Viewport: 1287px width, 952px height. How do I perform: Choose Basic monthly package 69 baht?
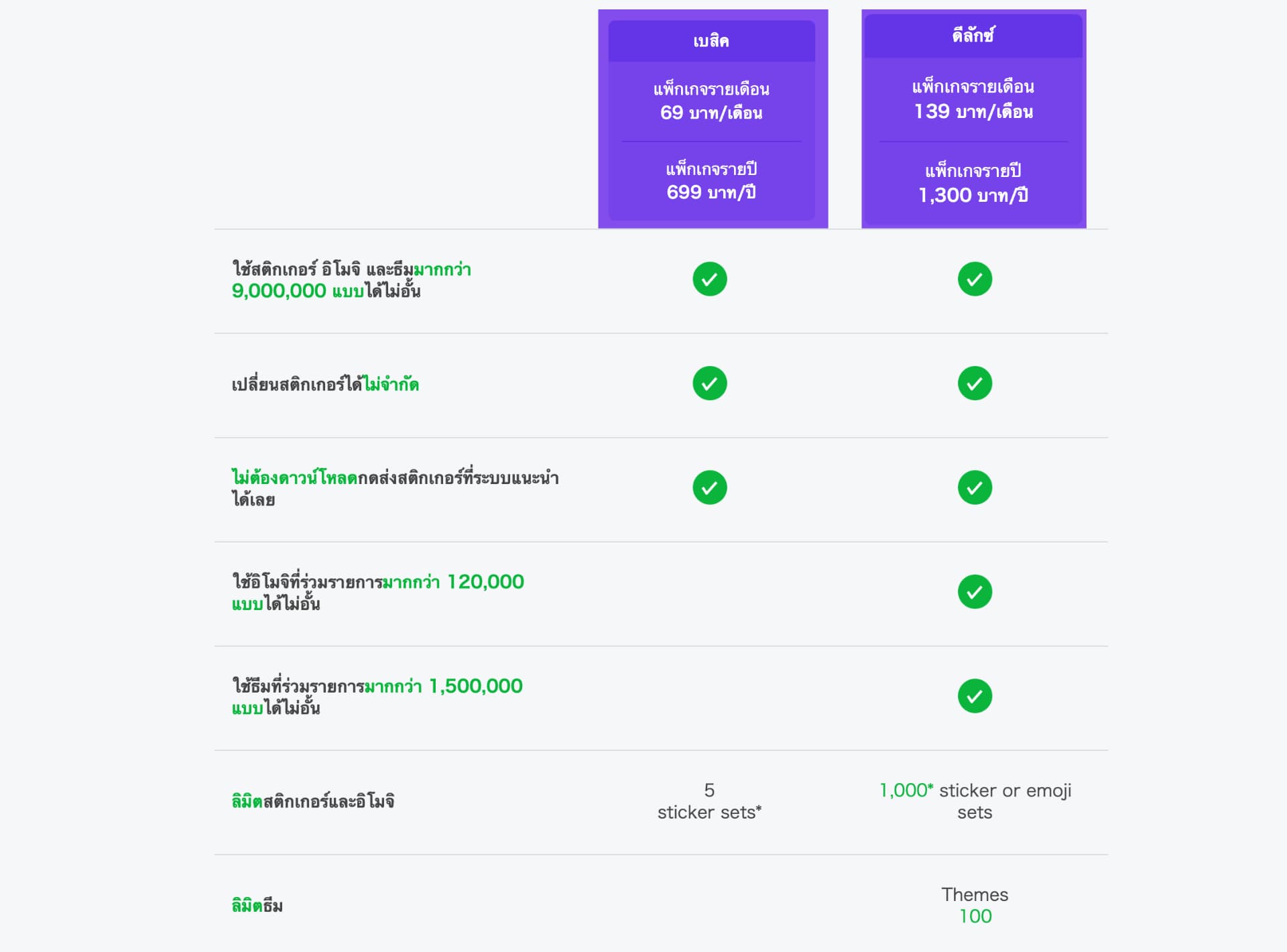pos(711,101)
